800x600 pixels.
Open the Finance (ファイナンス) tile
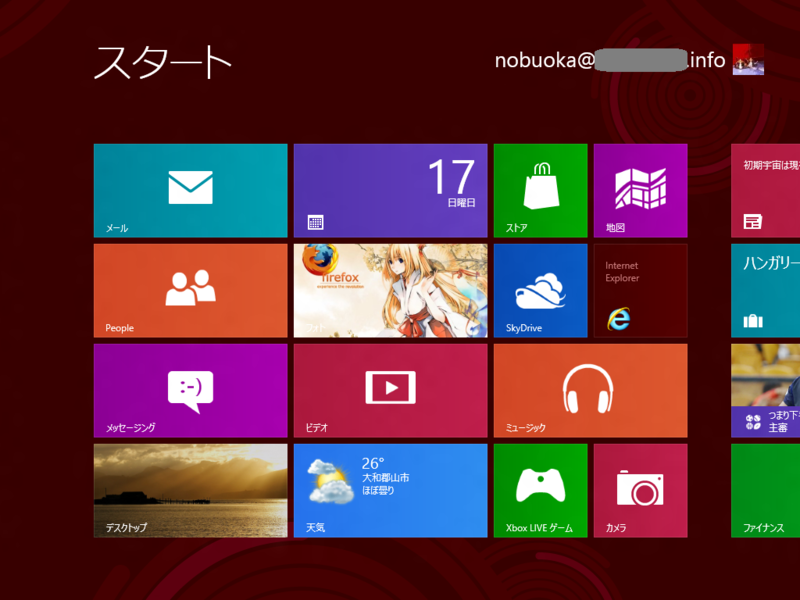[765, 490]
